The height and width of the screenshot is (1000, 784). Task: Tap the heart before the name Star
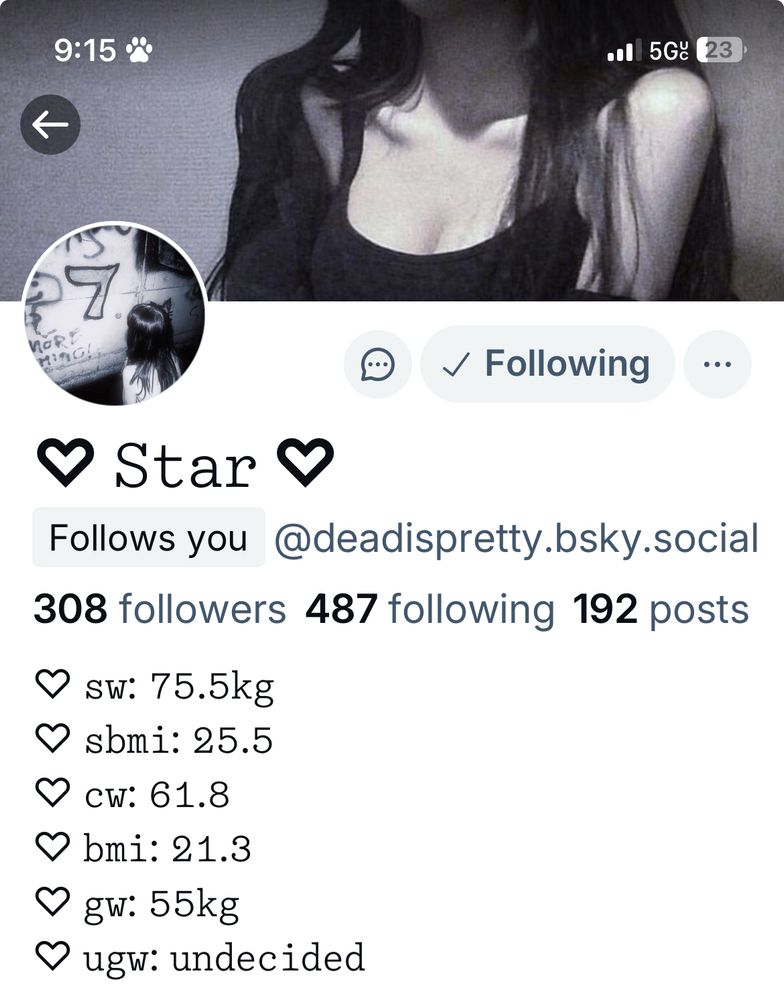pos(65,462)
